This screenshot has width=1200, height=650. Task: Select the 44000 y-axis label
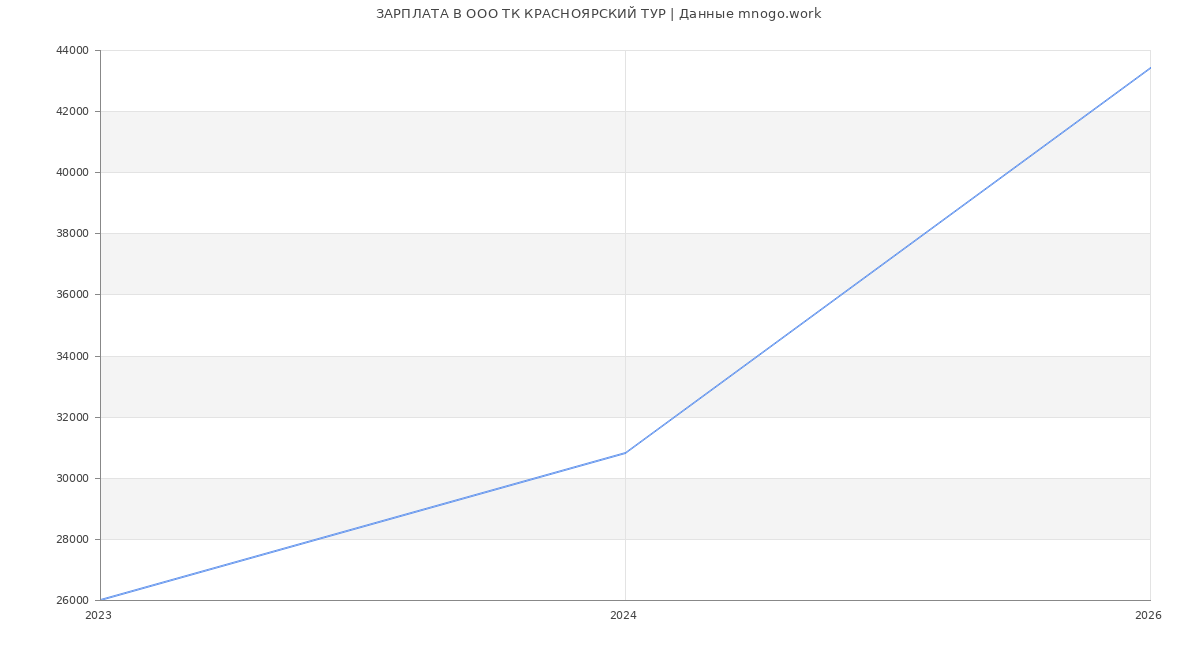coord(73,50)
